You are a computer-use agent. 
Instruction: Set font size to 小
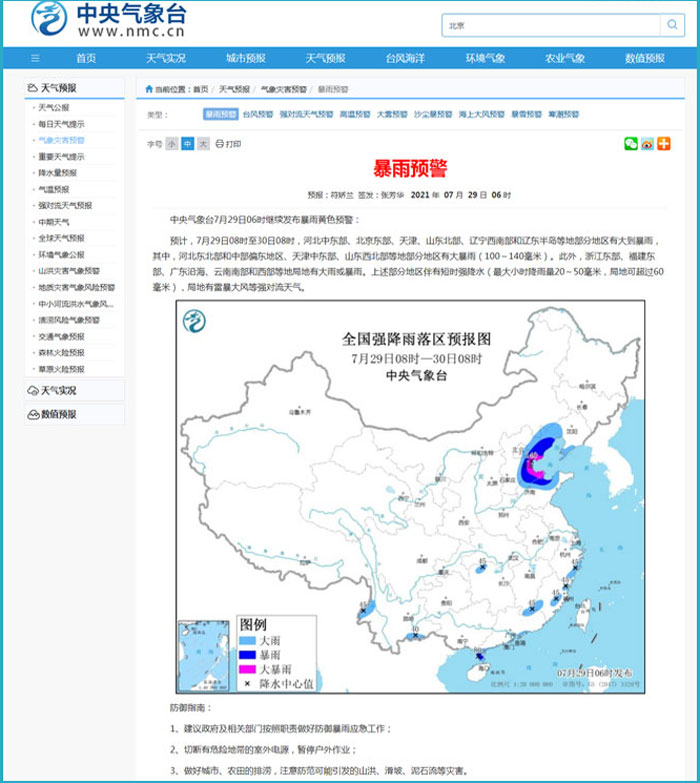172,144
